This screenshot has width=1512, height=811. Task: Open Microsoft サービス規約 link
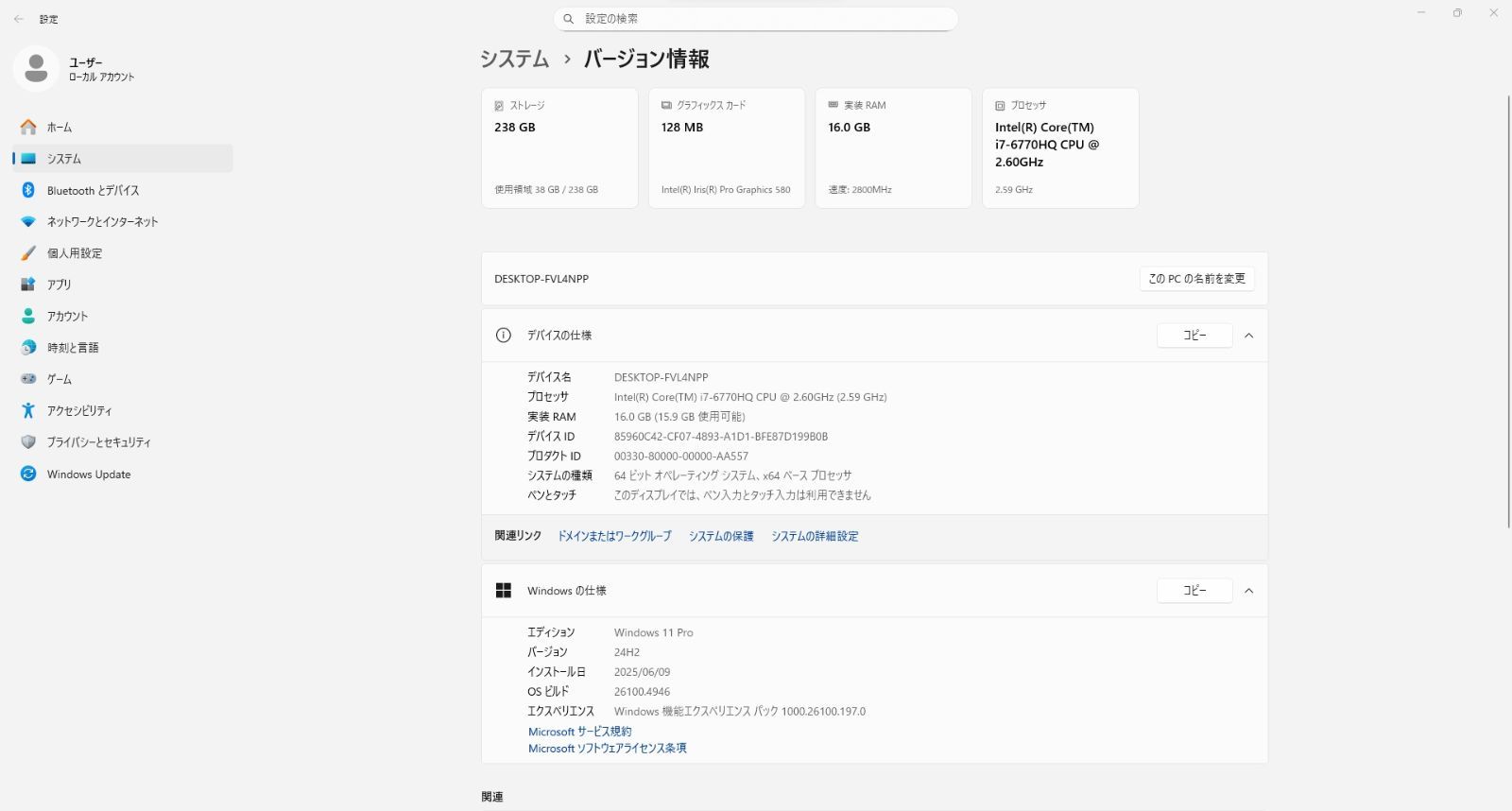580,732
